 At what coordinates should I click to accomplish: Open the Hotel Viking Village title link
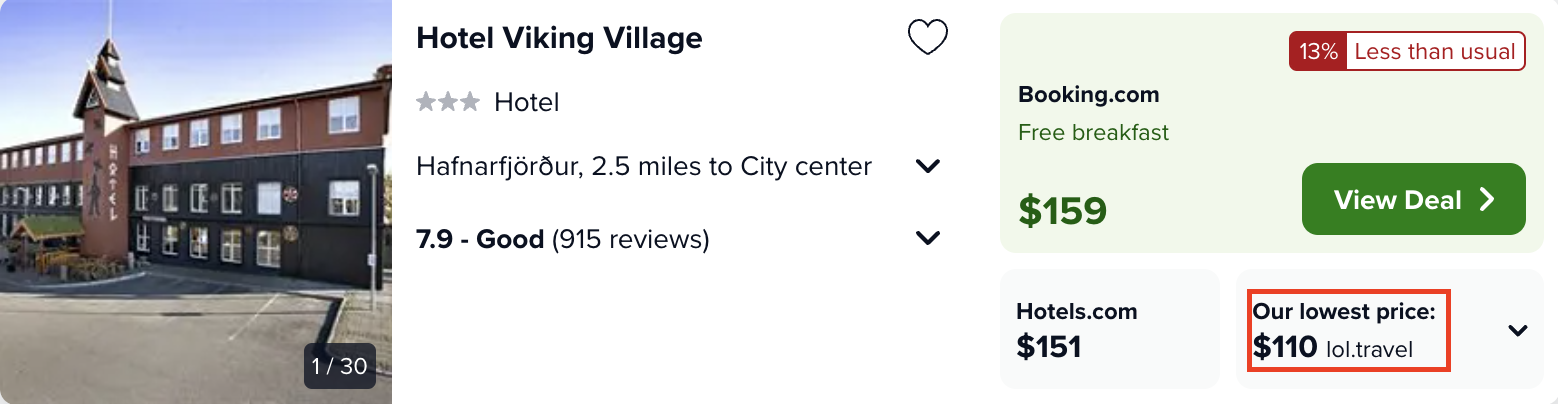pos(559,38)
